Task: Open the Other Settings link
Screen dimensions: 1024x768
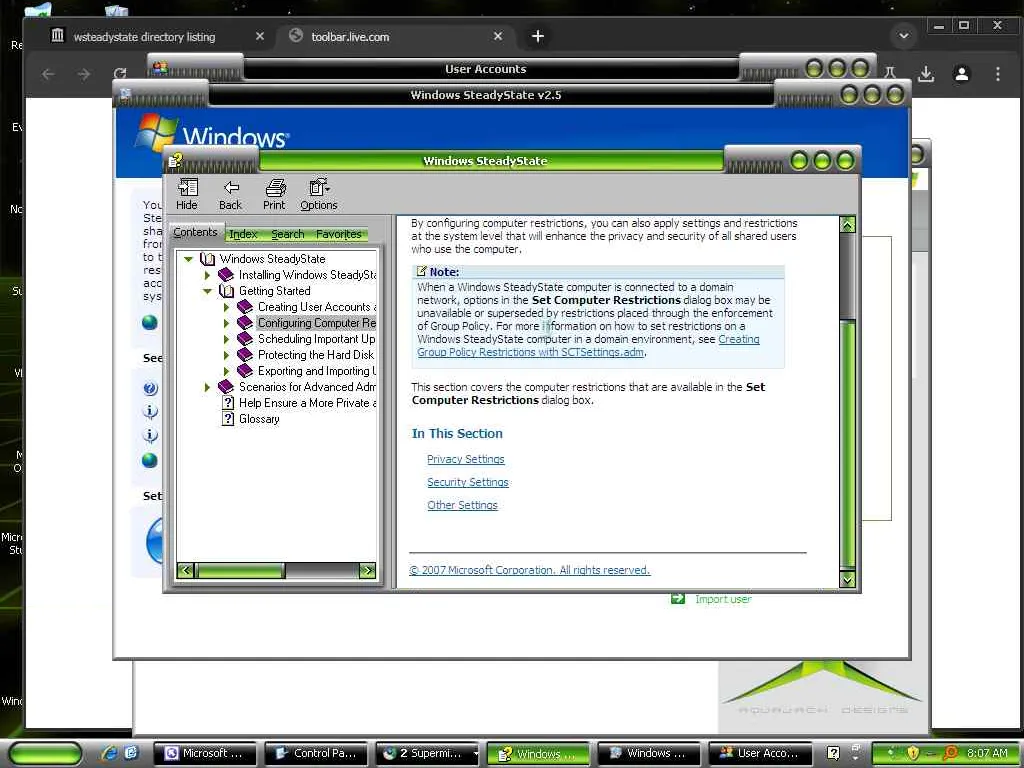Action: coord(462,505)
